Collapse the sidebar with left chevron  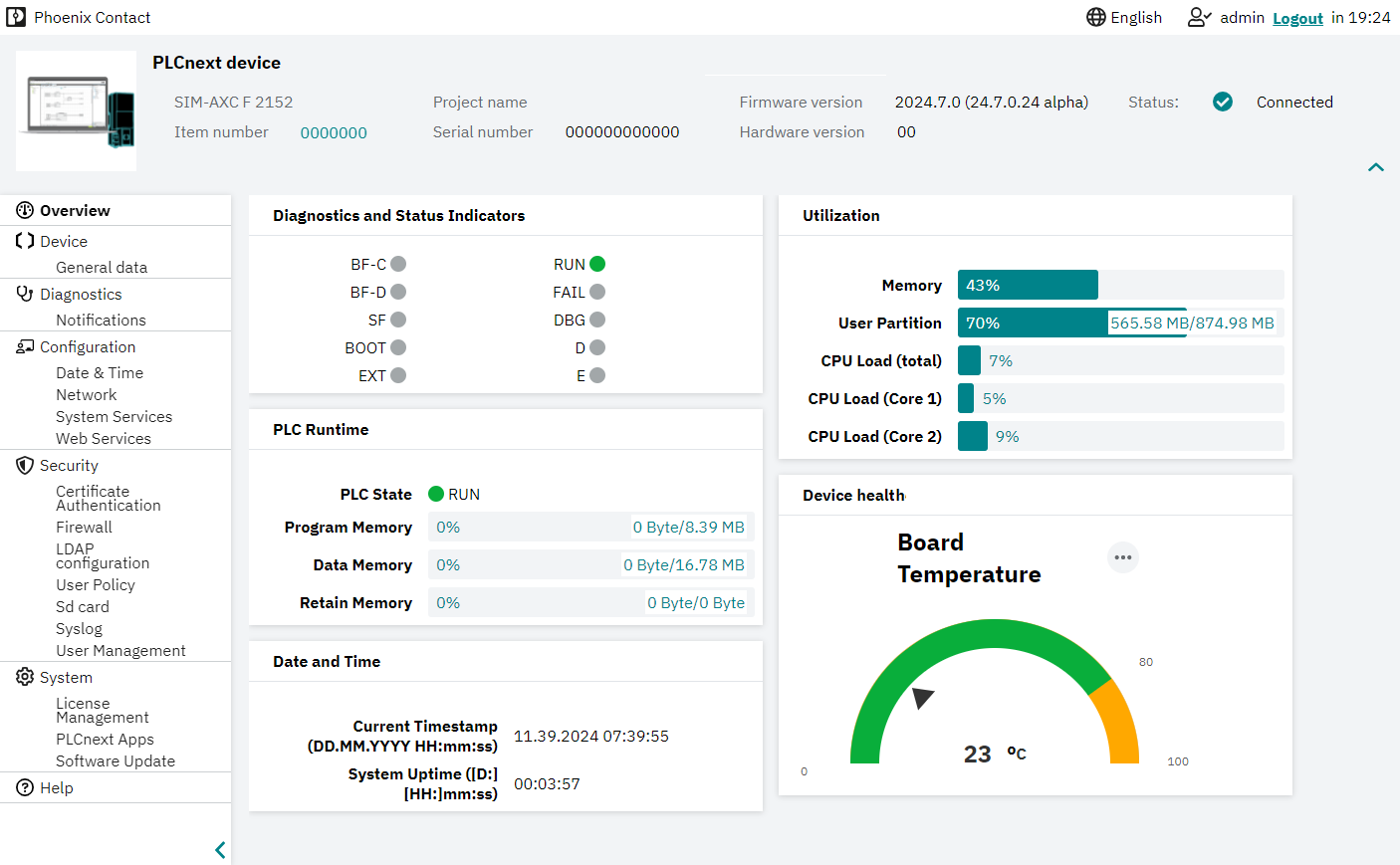point(220,850)
